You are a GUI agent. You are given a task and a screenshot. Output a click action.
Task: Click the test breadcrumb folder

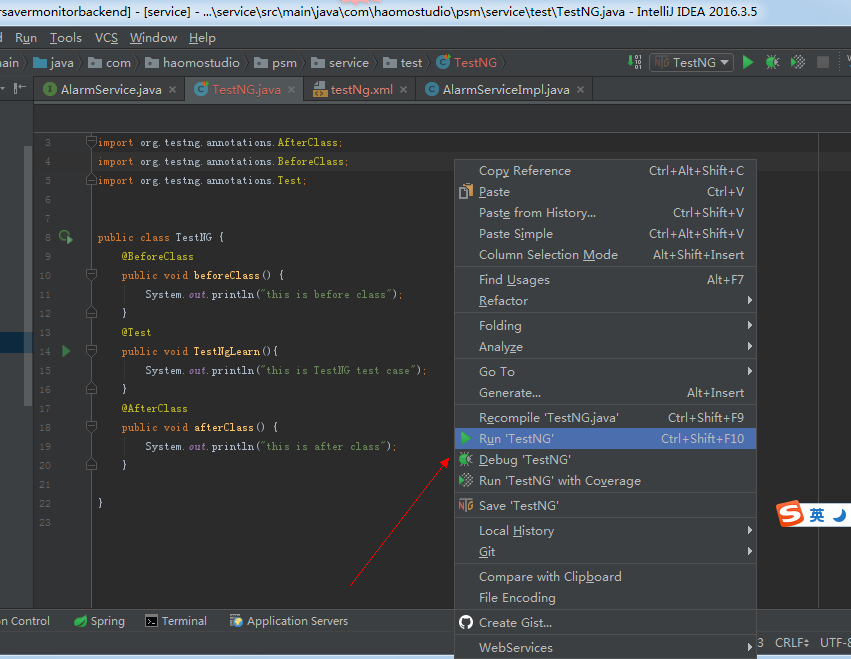pyautogui.click(x=402, y=63)
